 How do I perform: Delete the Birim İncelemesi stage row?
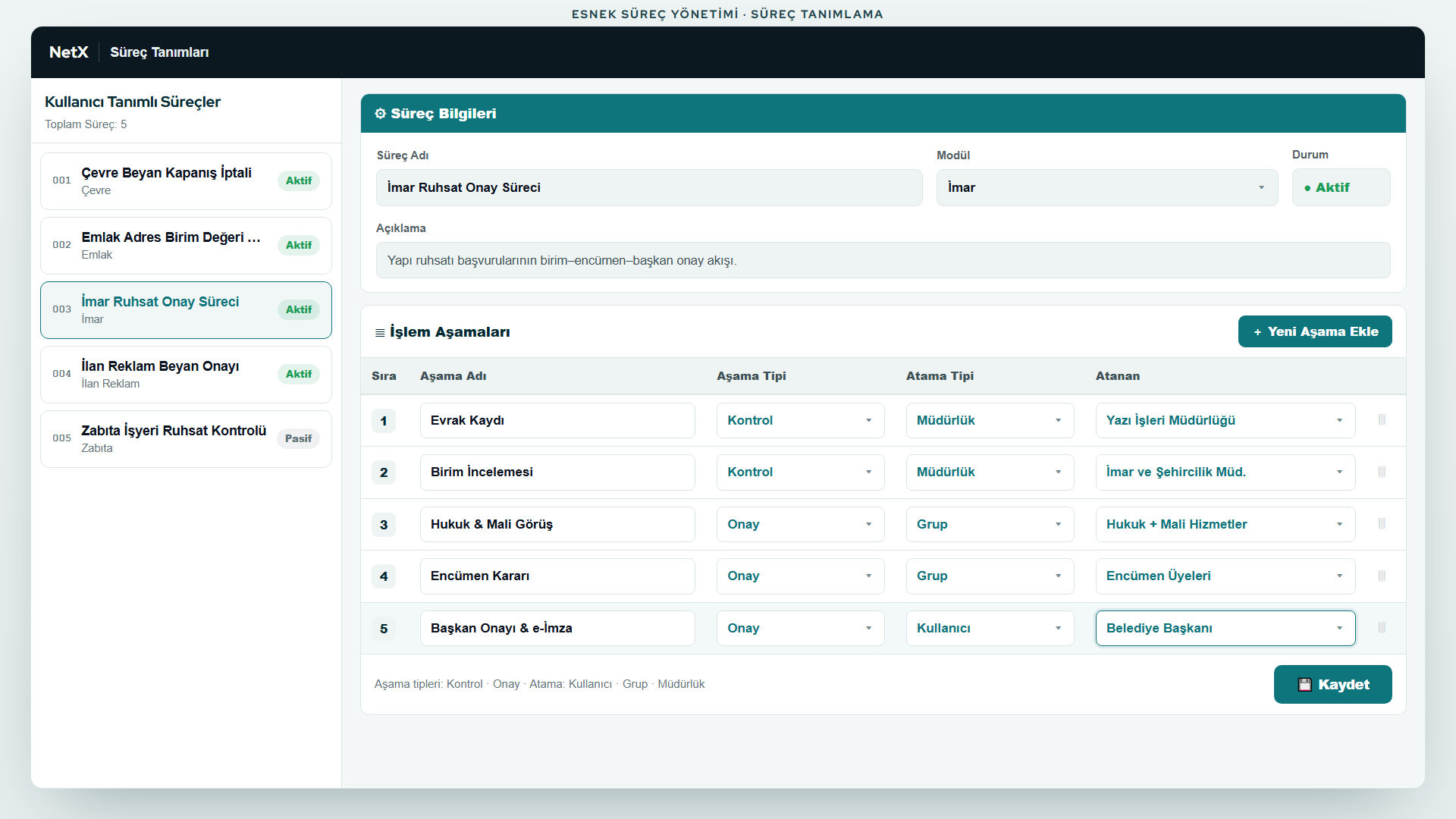click(1382, 472)
